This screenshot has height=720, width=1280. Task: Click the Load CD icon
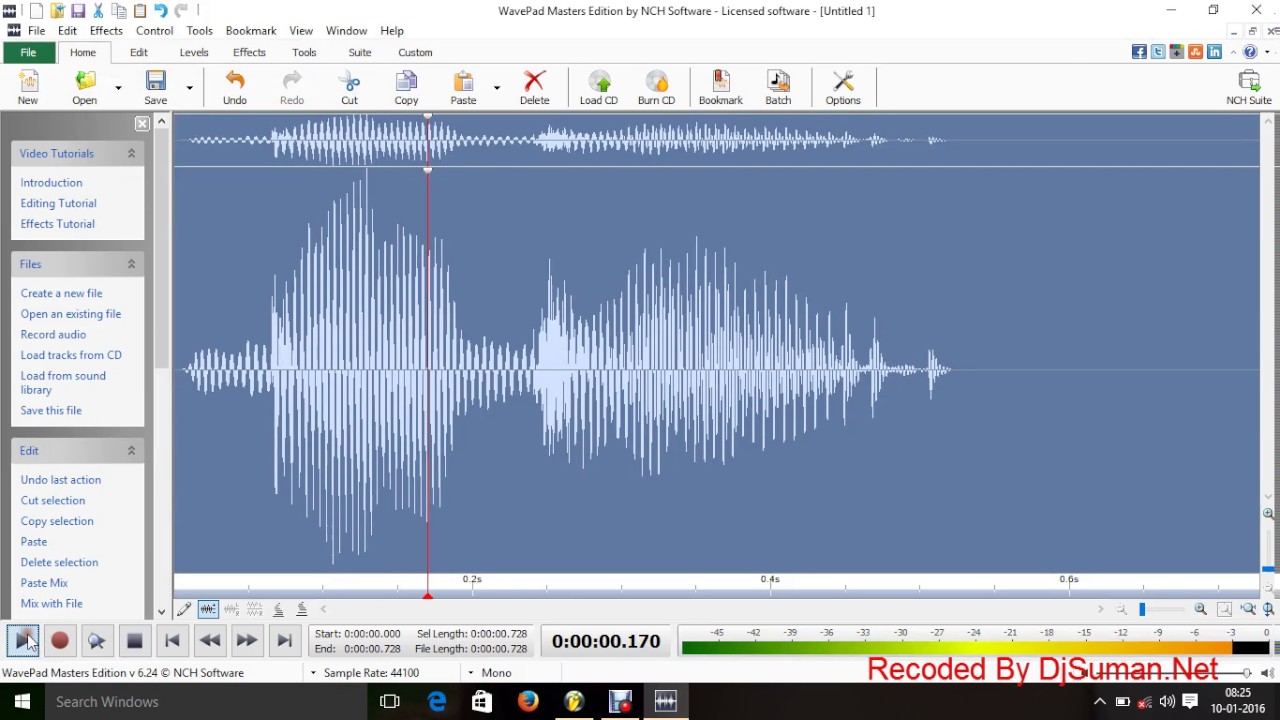coord(599,87)
